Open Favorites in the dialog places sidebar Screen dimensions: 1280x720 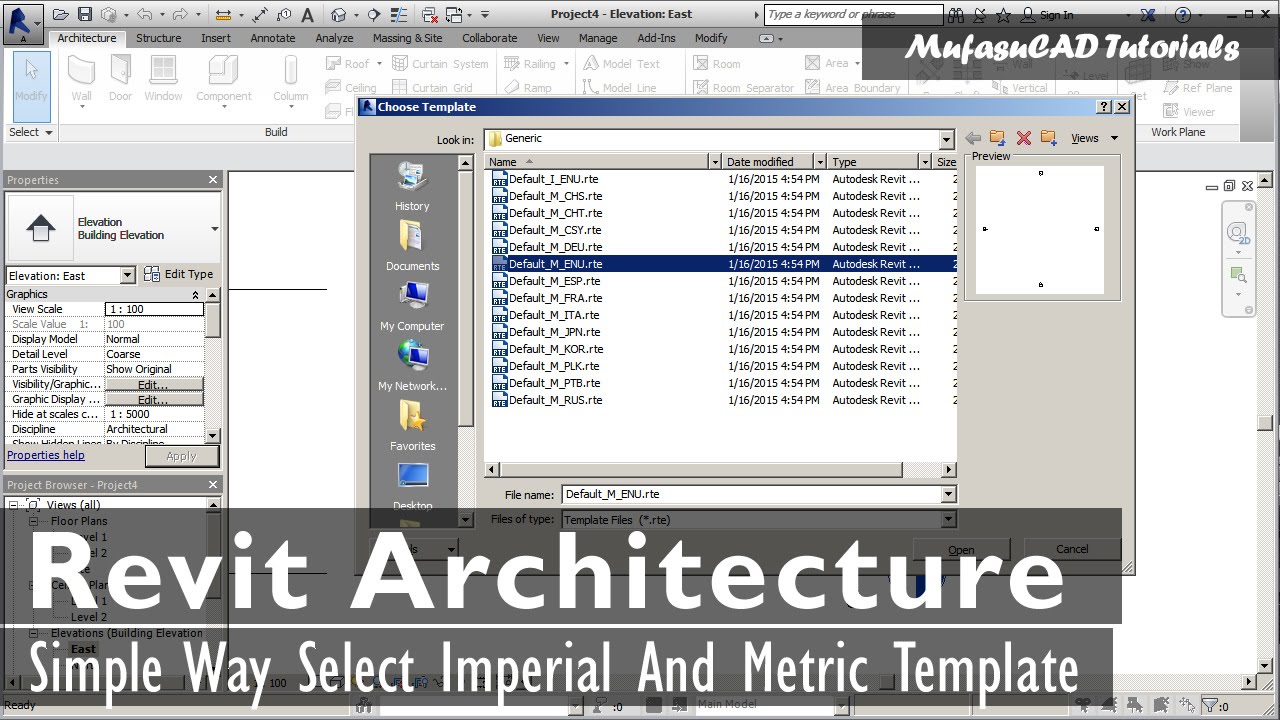(x=412, y=426)
